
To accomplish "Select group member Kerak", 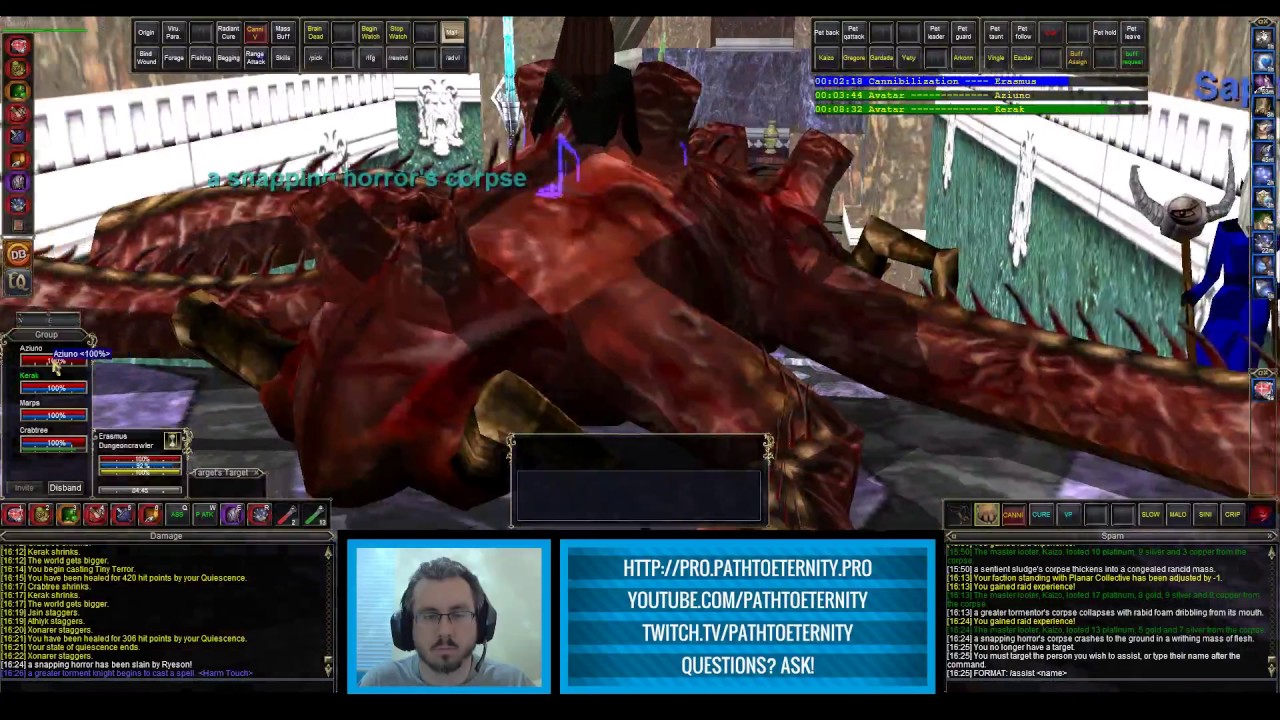I will click(x=52, y=382).
